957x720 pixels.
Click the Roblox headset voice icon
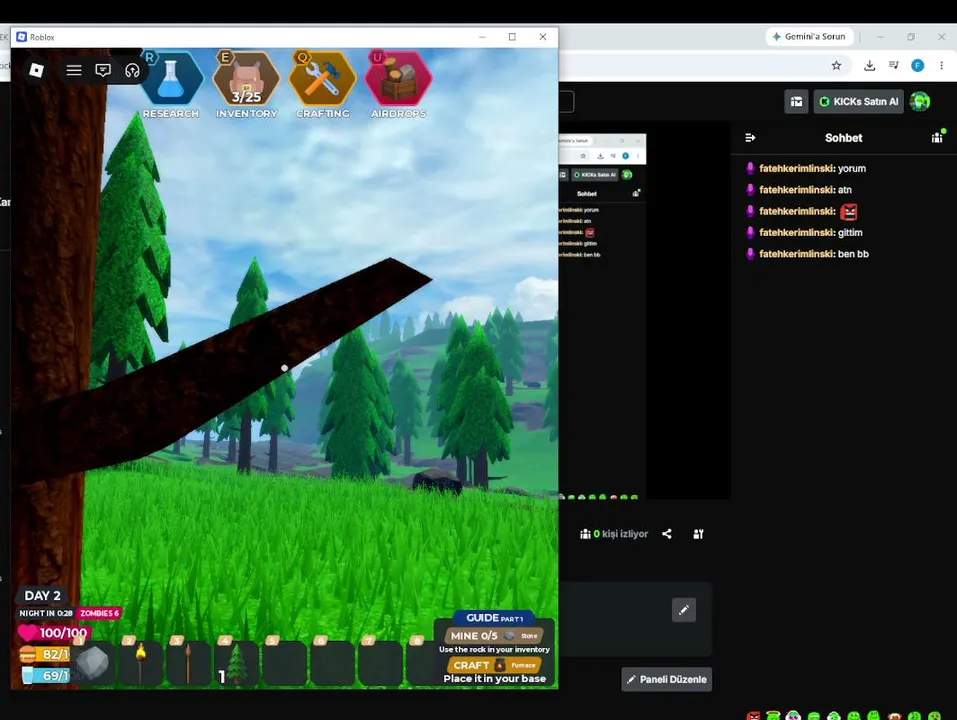tap(132, 70)
